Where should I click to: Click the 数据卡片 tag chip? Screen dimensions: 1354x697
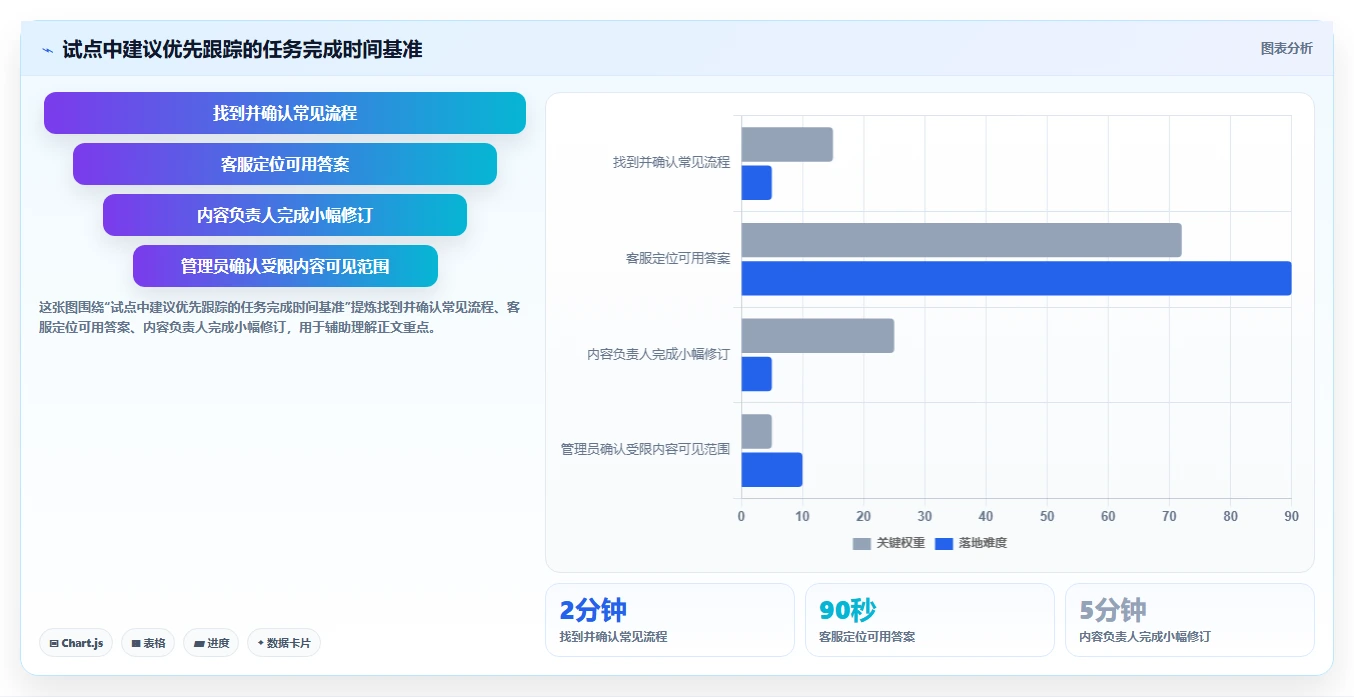pos(284,643)
